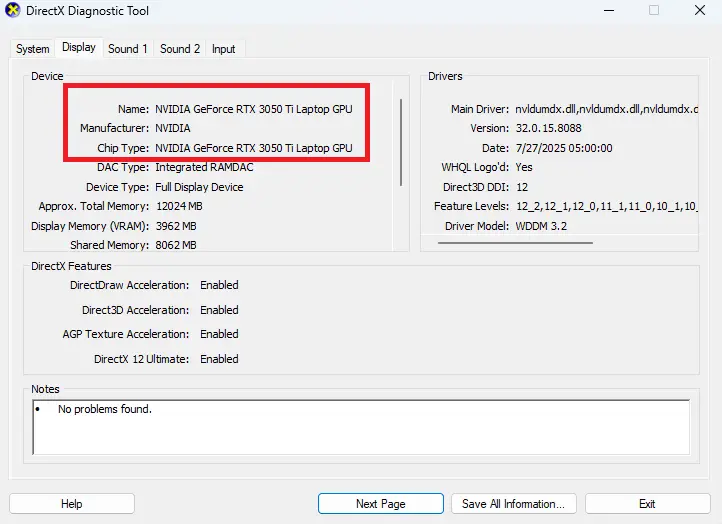Click driver version 32.0.15.8088
722x524 pixels.
tap(548, 128)
